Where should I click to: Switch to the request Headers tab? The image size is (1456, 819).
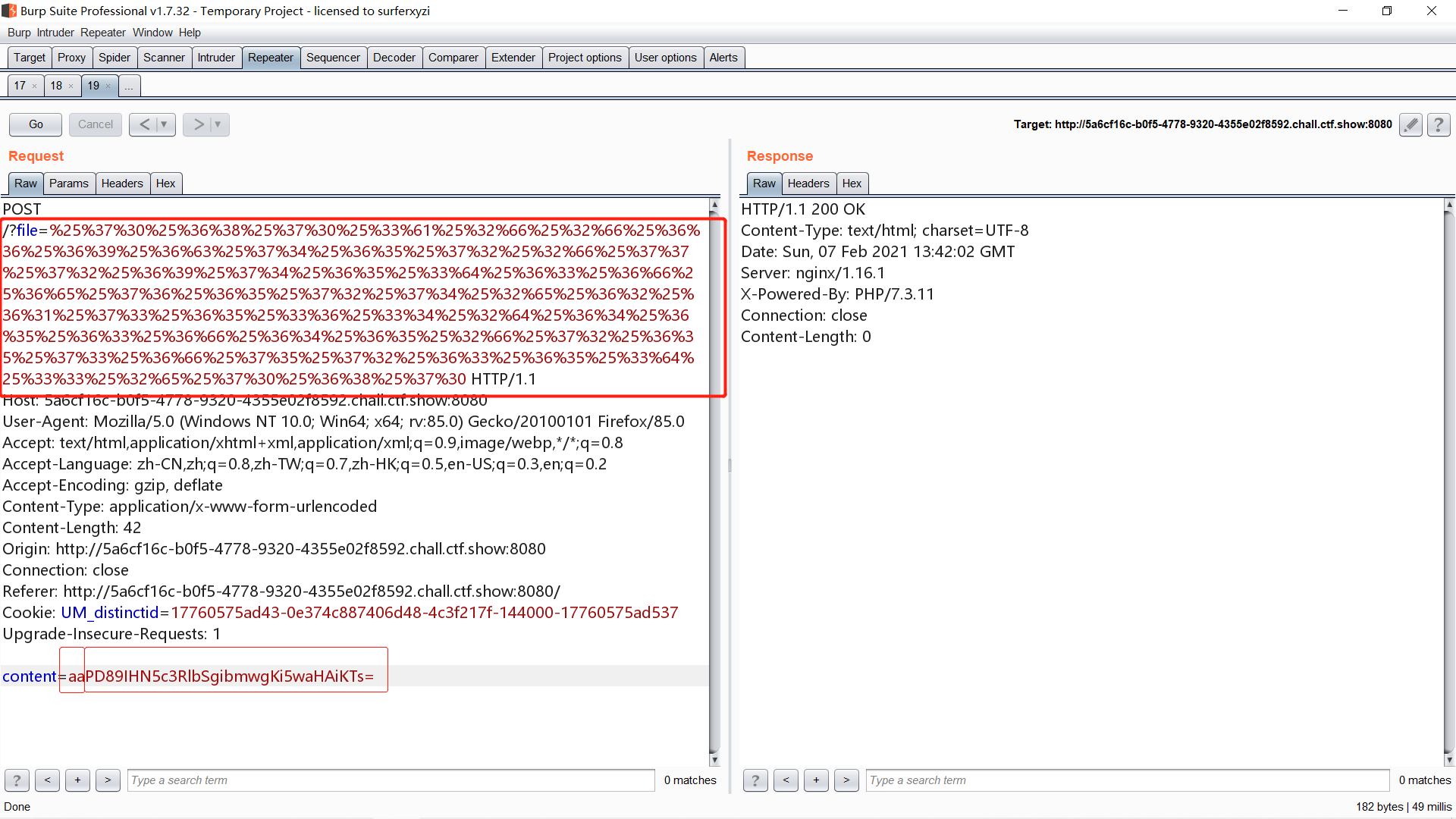click(122, 184)
